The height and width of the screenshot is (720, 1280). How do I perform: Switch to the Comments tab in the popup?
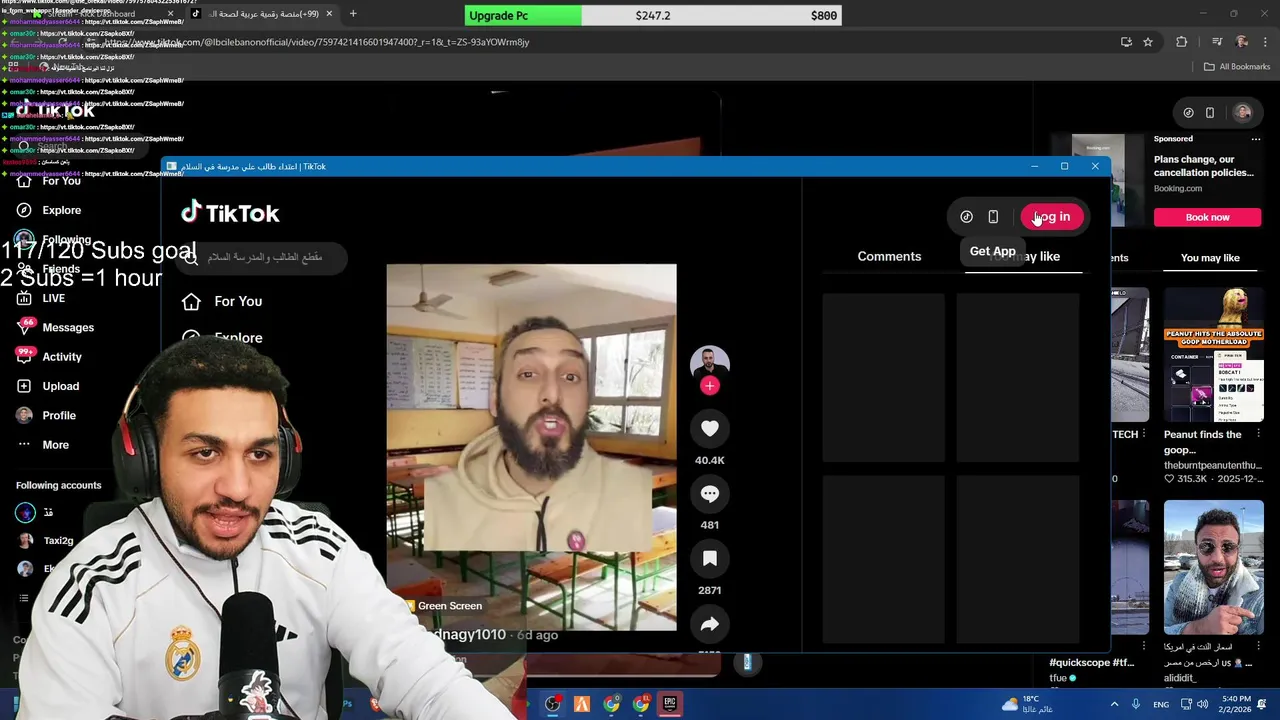click(x=889, y=256)
